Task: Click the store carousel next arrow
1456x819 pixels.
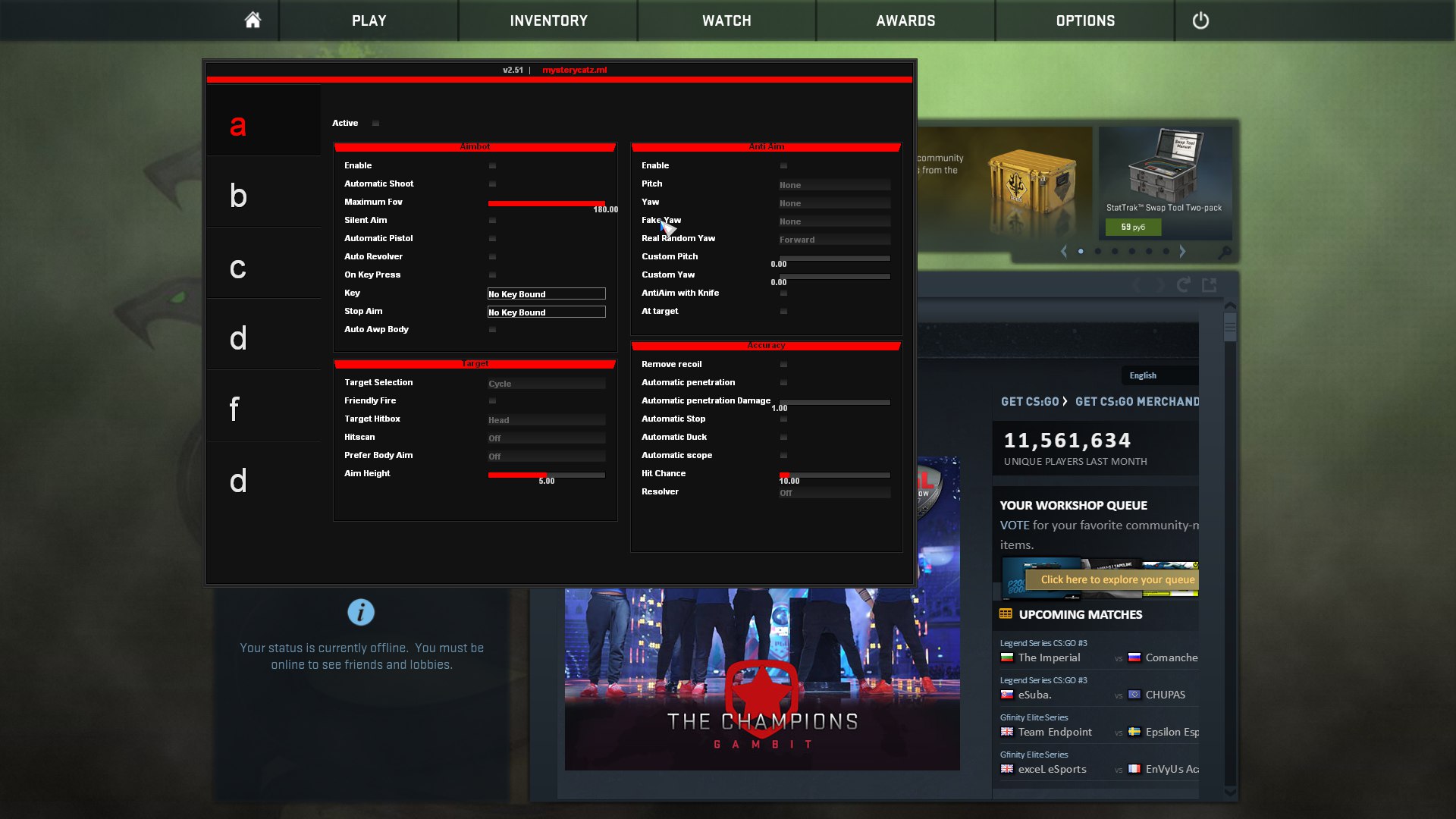Action: pos(1182,251)
